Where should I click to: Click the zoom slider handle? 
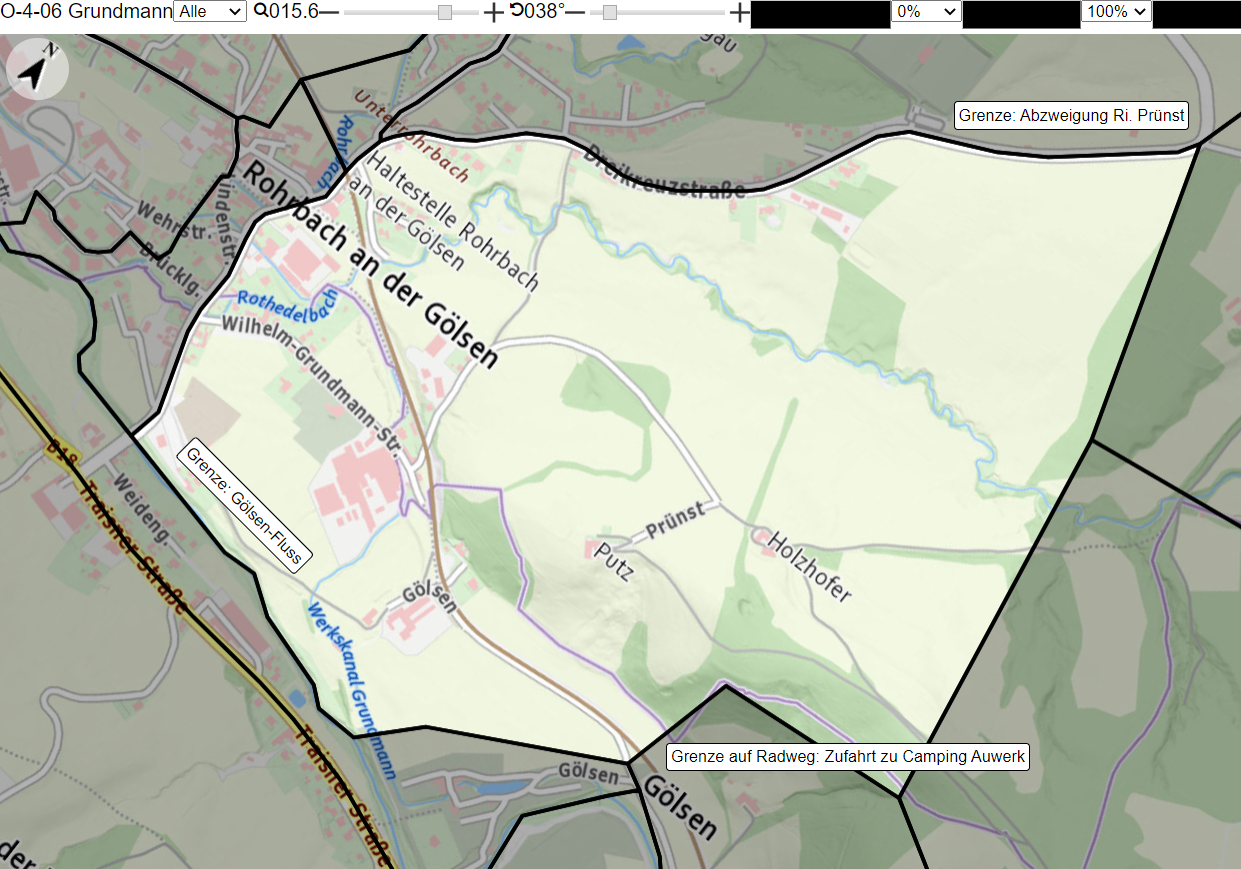click(x=445, y=12)
